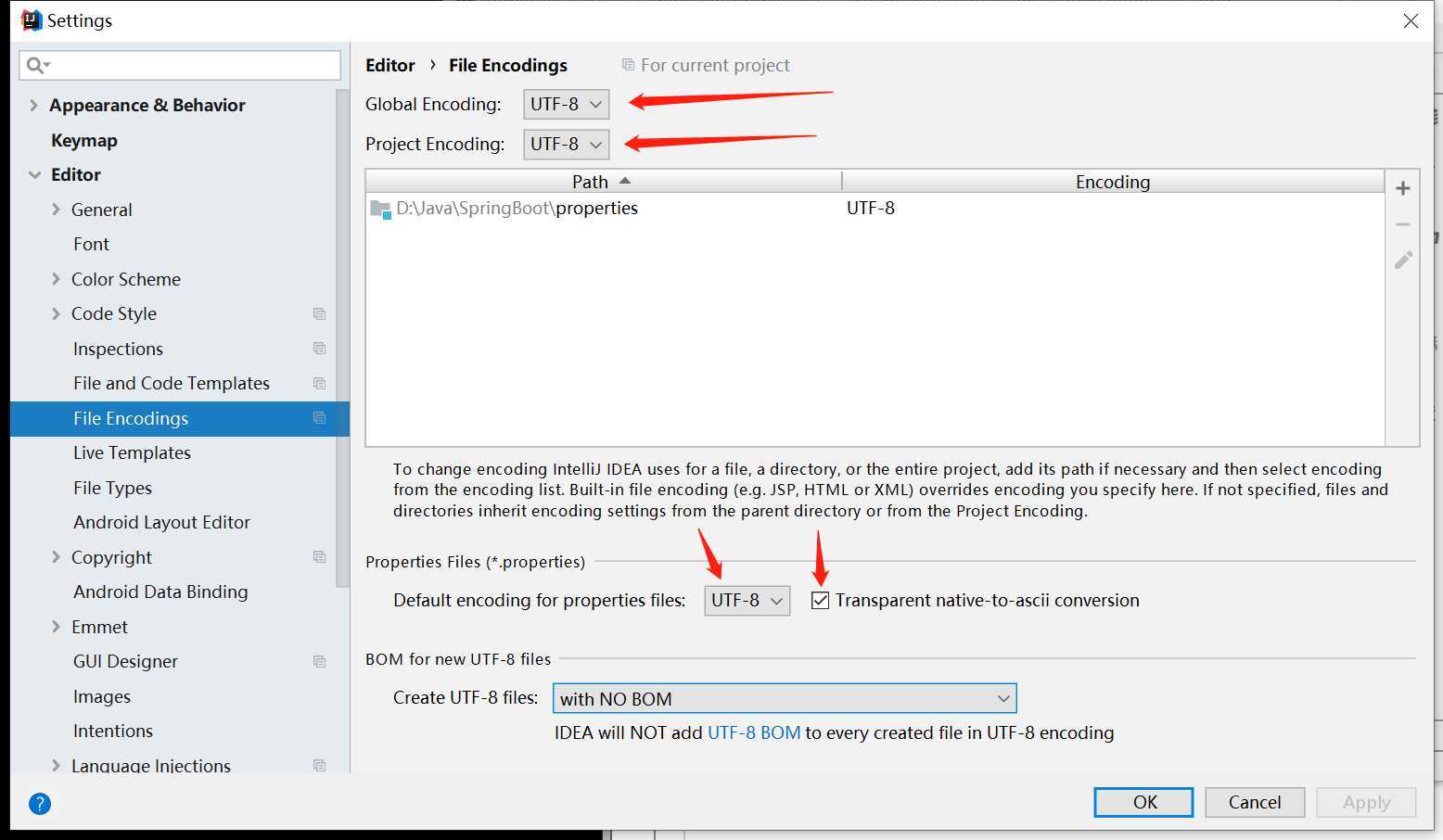This screenshot has height=840, width=1443.
Task: Click project icon beside File Encodings
Action: pos(320,418)
